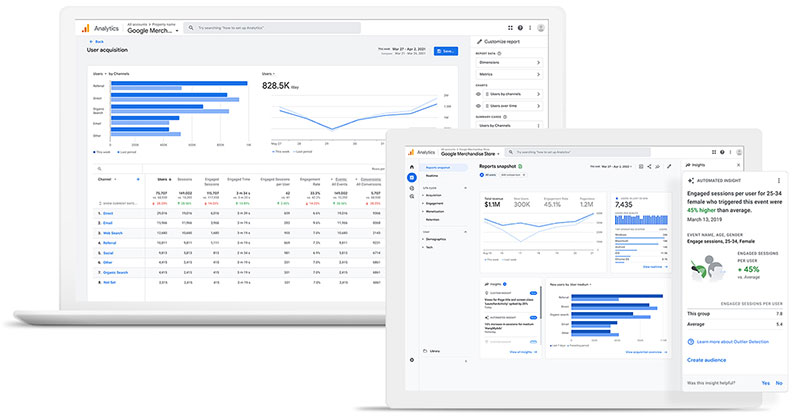Select the highlighted Reports icon in sidebar
This screenshot has height=416, width=800.
[412, 178]
